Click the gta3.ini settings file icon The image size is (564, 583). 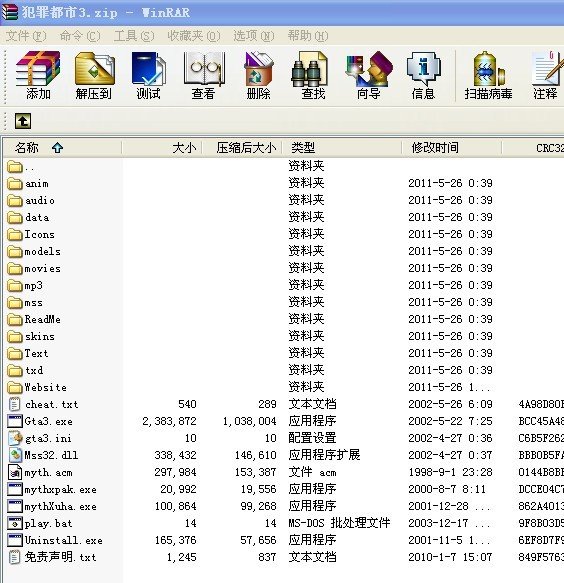(x=15, y=438)
